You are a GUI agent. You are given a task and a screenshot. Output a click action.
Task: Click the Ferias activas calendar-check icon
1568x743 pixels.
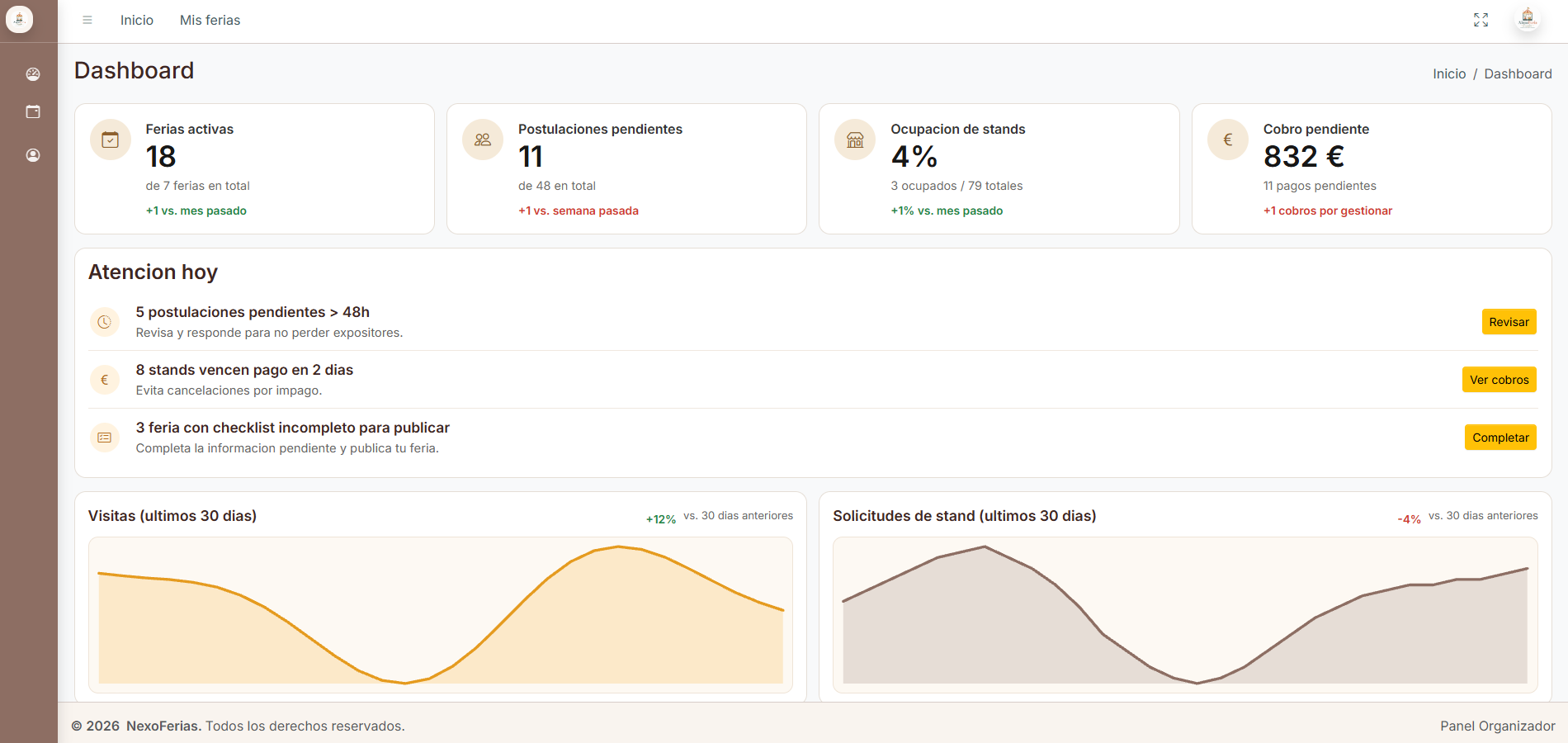point(111,140)
